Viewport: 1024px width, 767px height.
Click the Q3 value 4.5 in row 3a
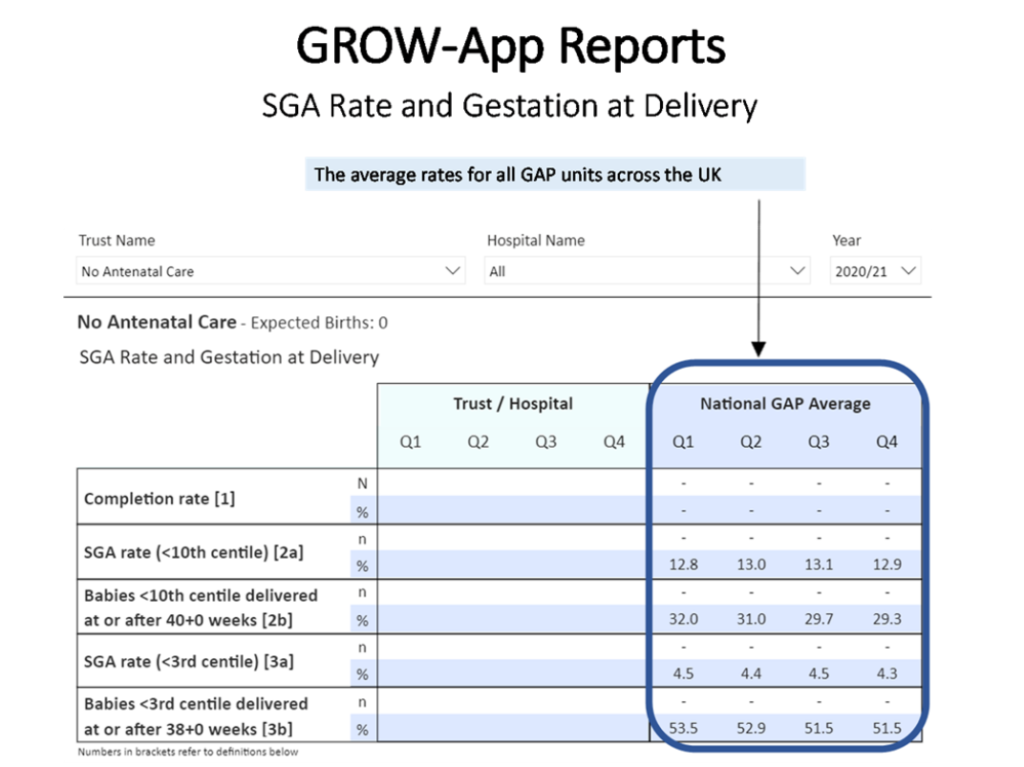click(x=819, y=674)
